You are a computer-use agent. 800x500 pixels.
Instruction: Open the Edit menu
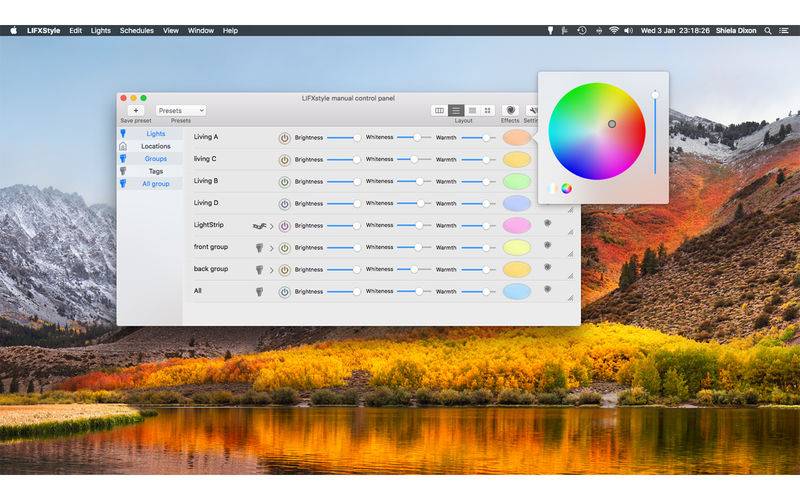(76, 31)
